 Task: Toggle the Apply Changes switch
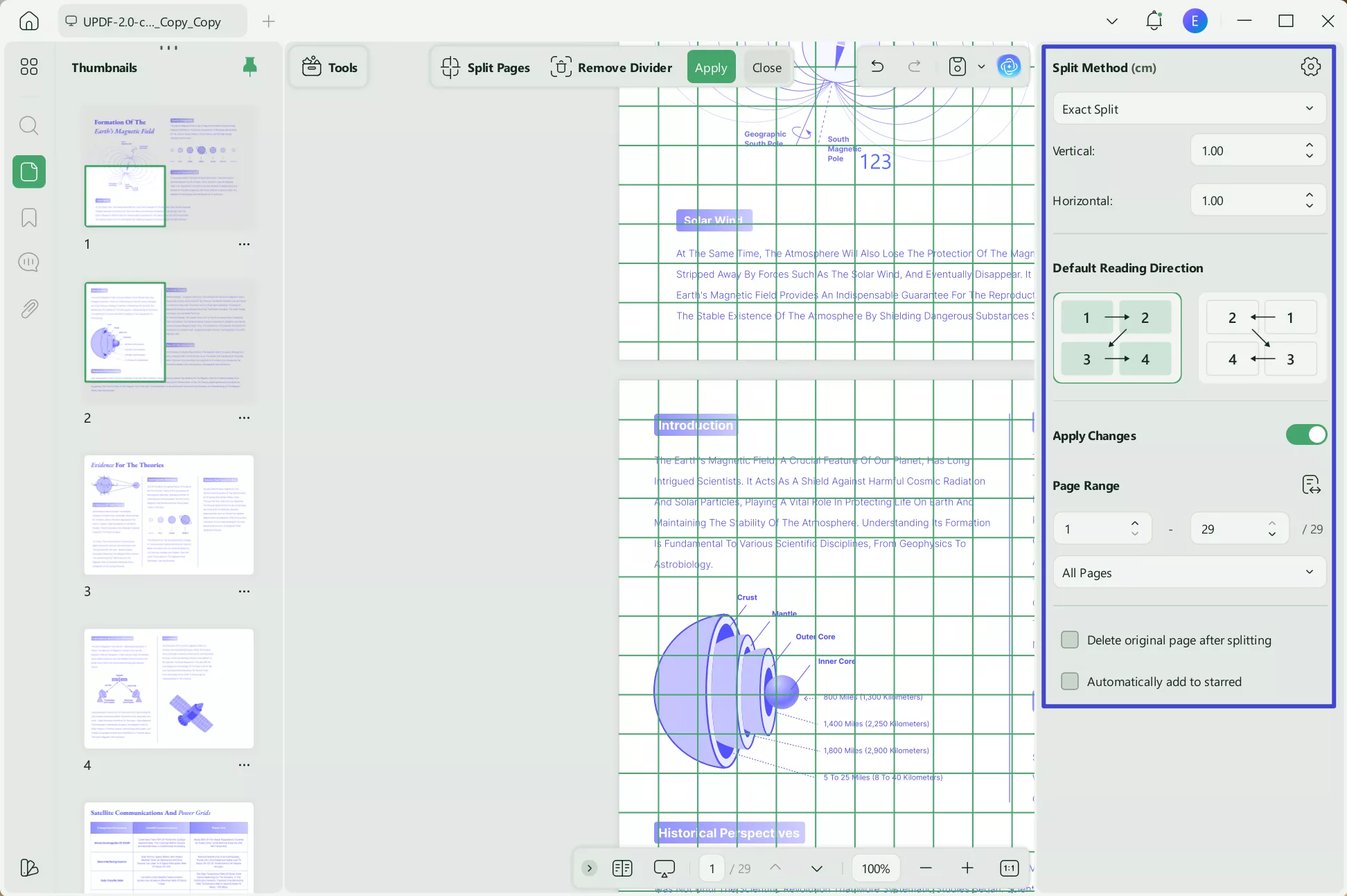point(1306,435)
